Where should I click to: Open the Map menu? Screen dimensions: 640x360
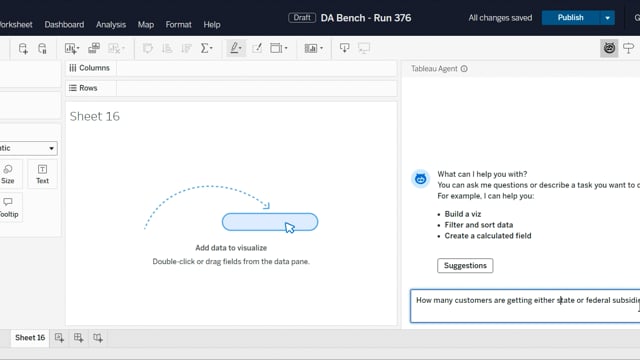click(146, 24)
